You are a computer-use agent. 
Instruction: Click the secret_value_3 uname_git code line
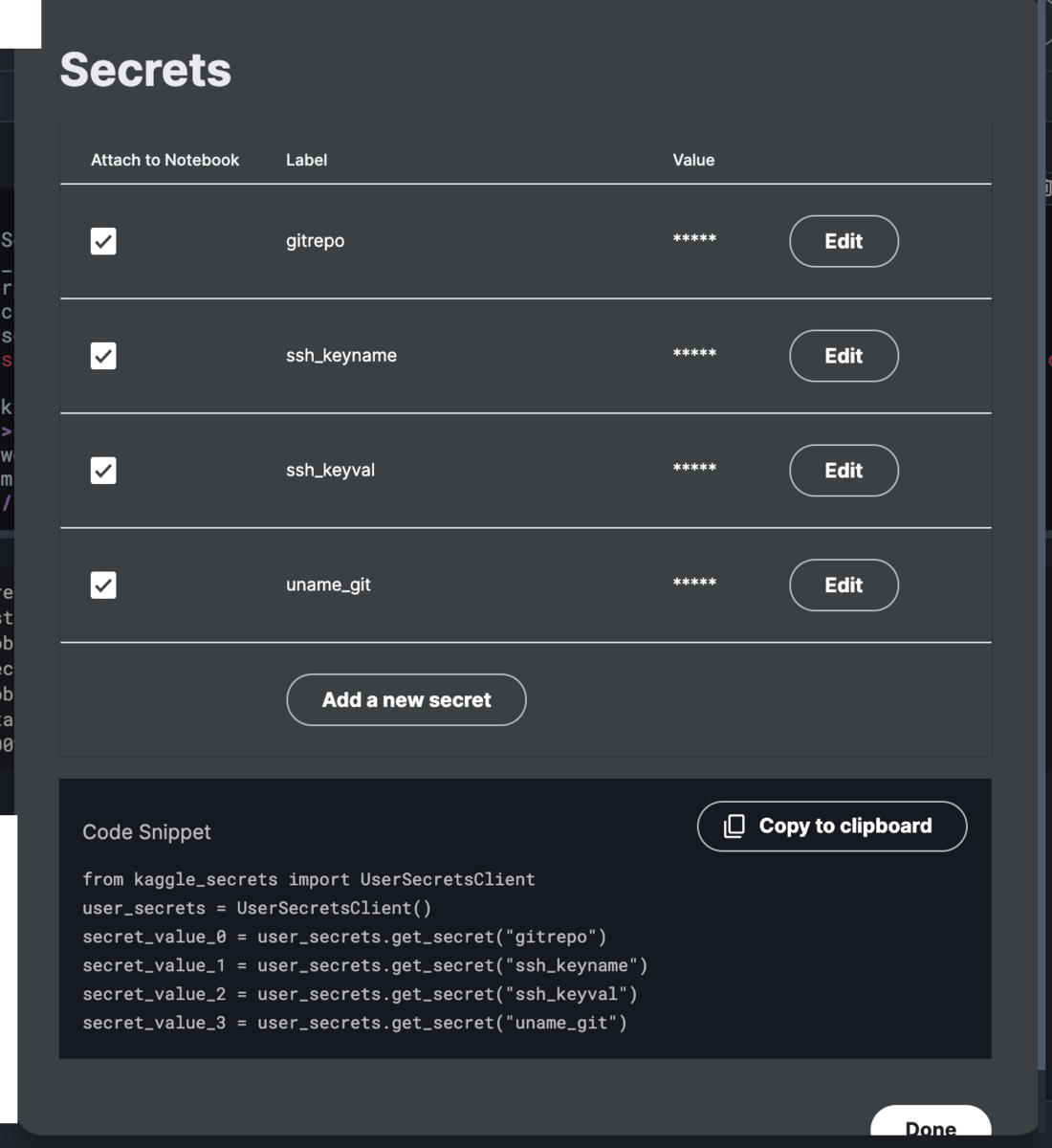click(x=355, y=1023)
